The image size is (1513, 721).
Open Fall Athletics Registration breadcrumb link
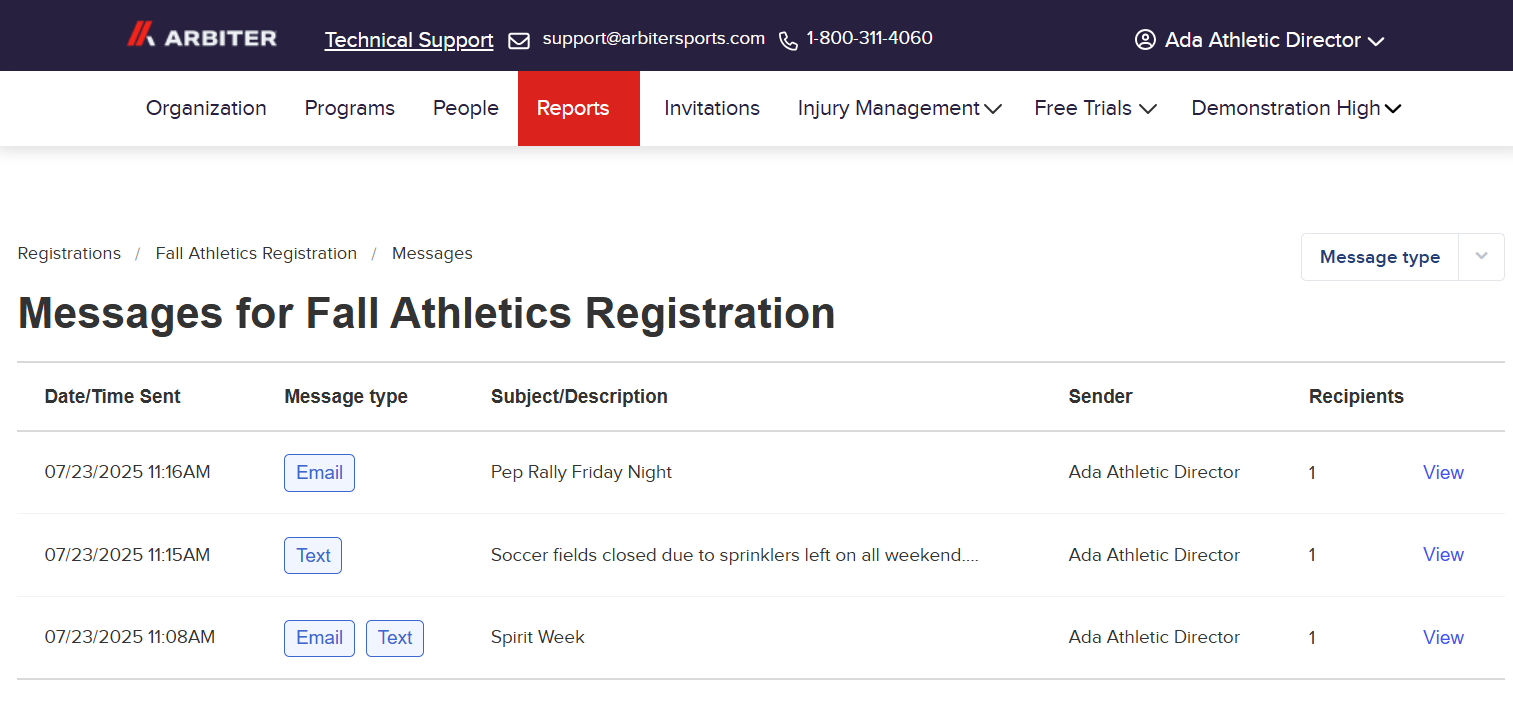256,254
